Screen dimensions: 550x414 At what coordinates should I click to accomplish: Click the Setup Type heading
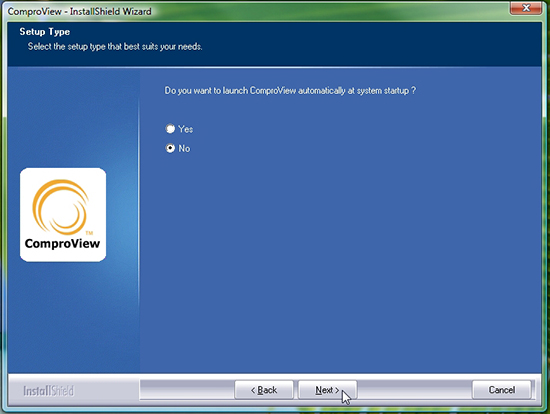click(45, 32)
